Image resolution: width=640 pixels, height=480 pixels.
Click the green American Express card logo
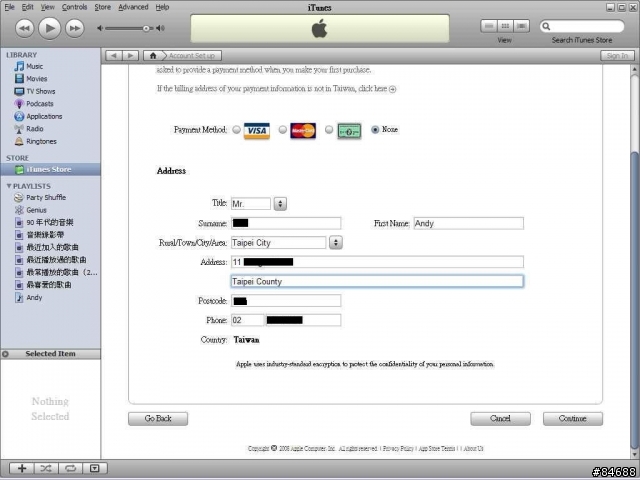349,131
